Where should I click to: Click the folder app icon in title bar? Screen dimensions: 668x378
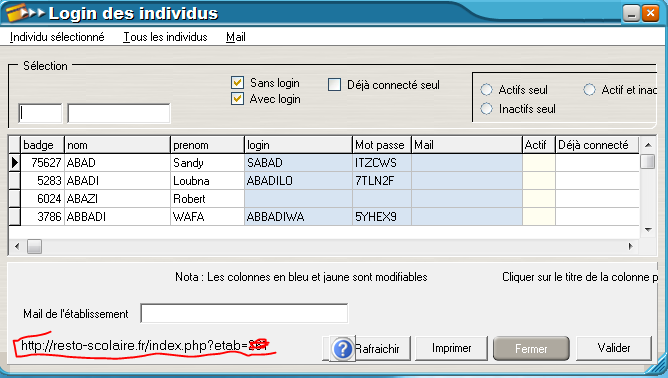17,12
